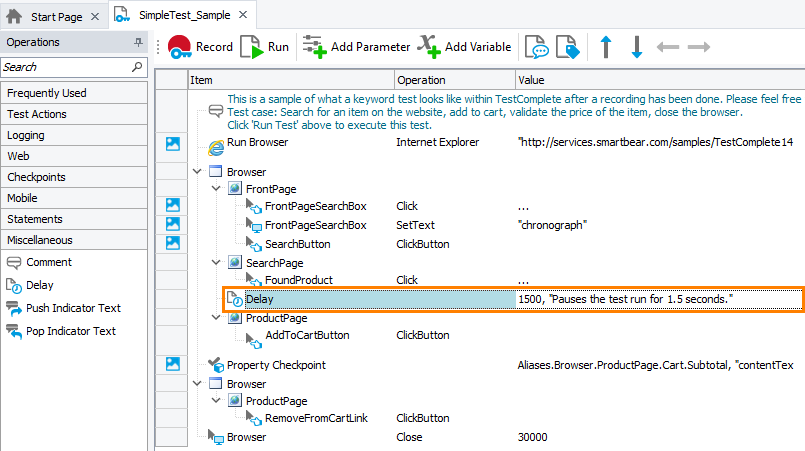Collapse the first Browser tree node
The height and width of the screenshot is (451, 805).
(x=197, y=172)
